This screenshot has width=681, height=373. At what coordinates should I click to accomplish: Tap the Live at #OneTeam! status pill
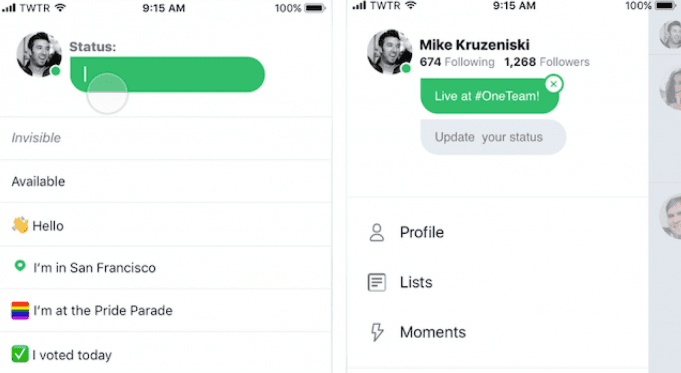point(489,96)
